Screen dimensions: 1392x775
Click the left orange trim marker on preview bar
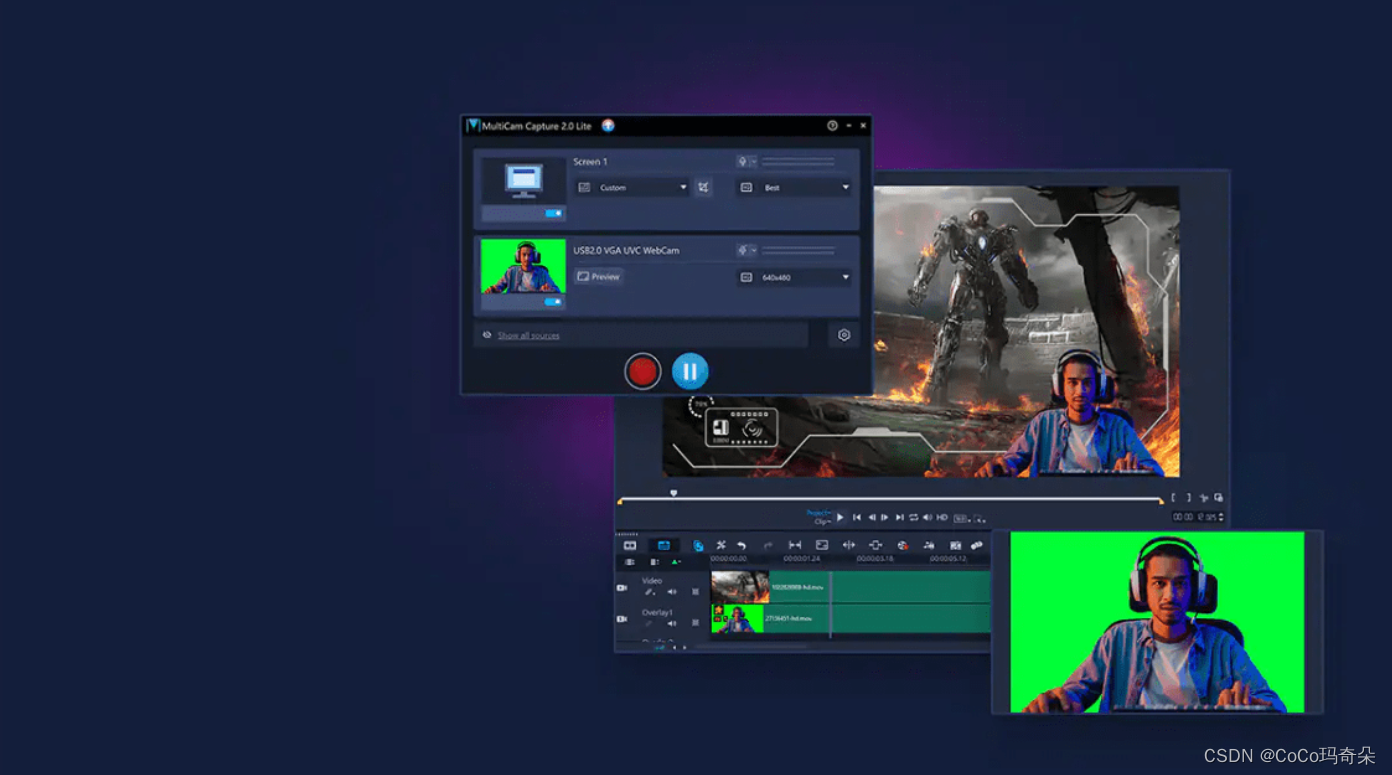coord(620,501)
